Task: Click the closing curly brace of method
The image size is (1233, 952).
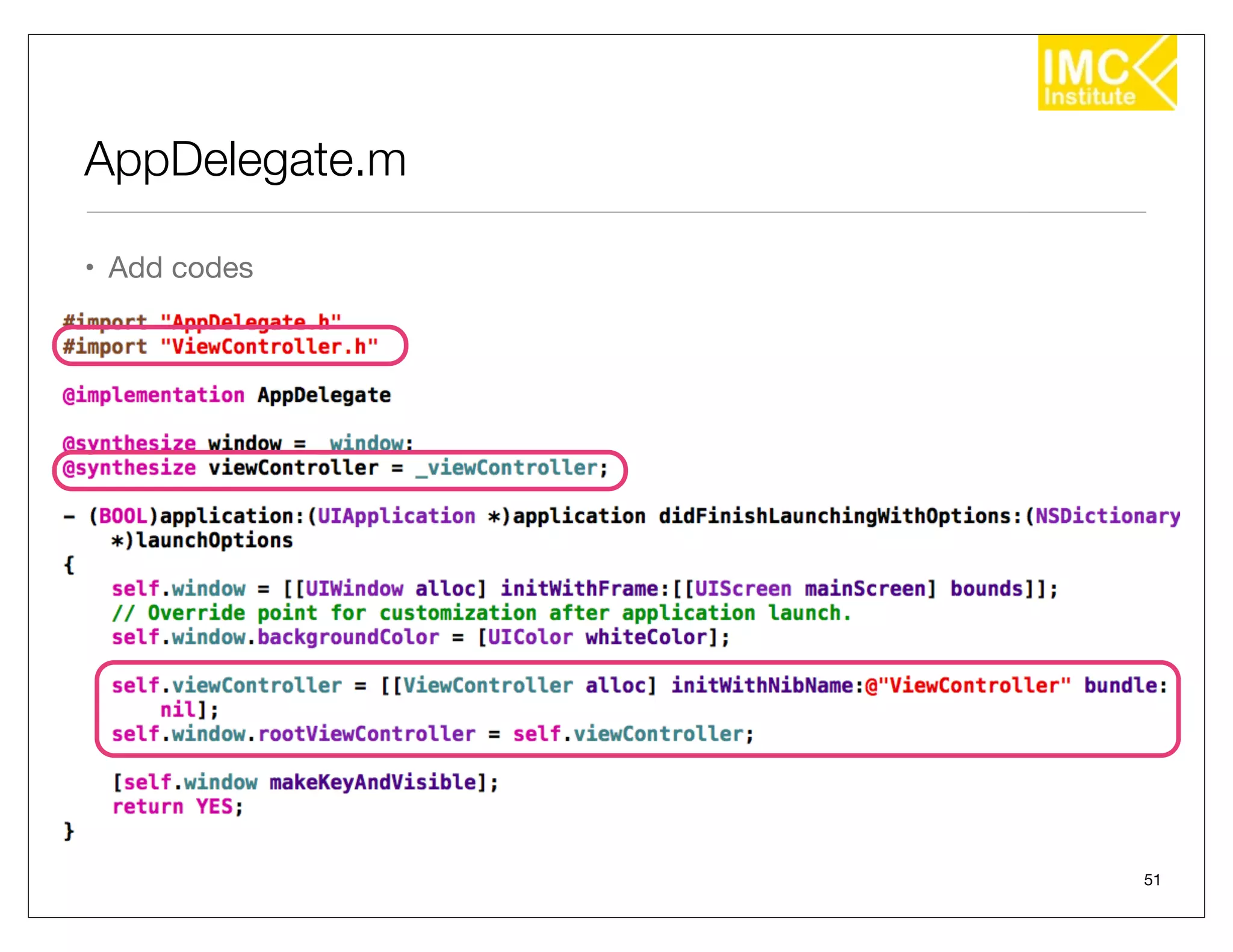Action: (x=69, y=831)
